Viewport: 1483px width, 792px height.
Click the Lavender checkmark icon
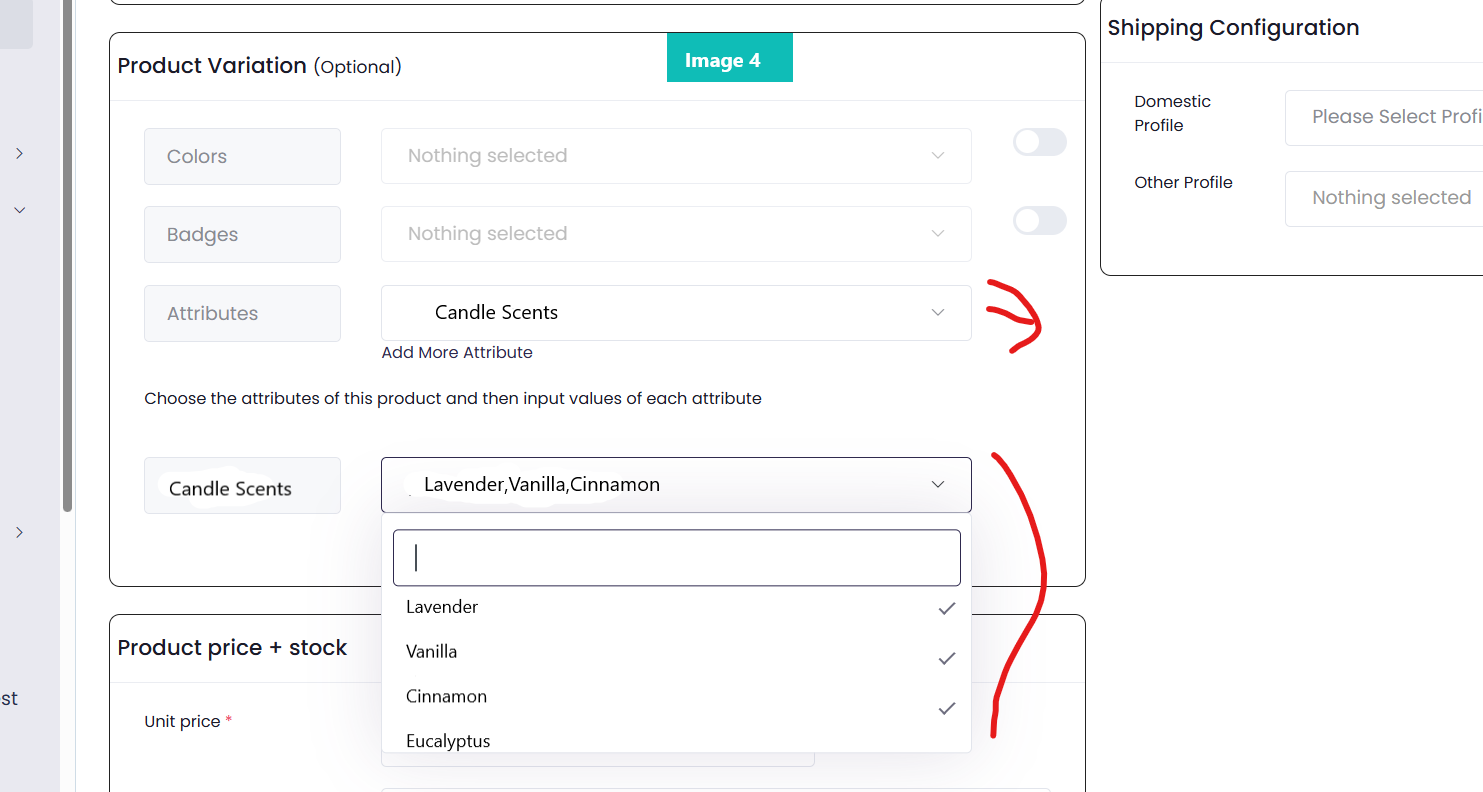pos(946,608)
